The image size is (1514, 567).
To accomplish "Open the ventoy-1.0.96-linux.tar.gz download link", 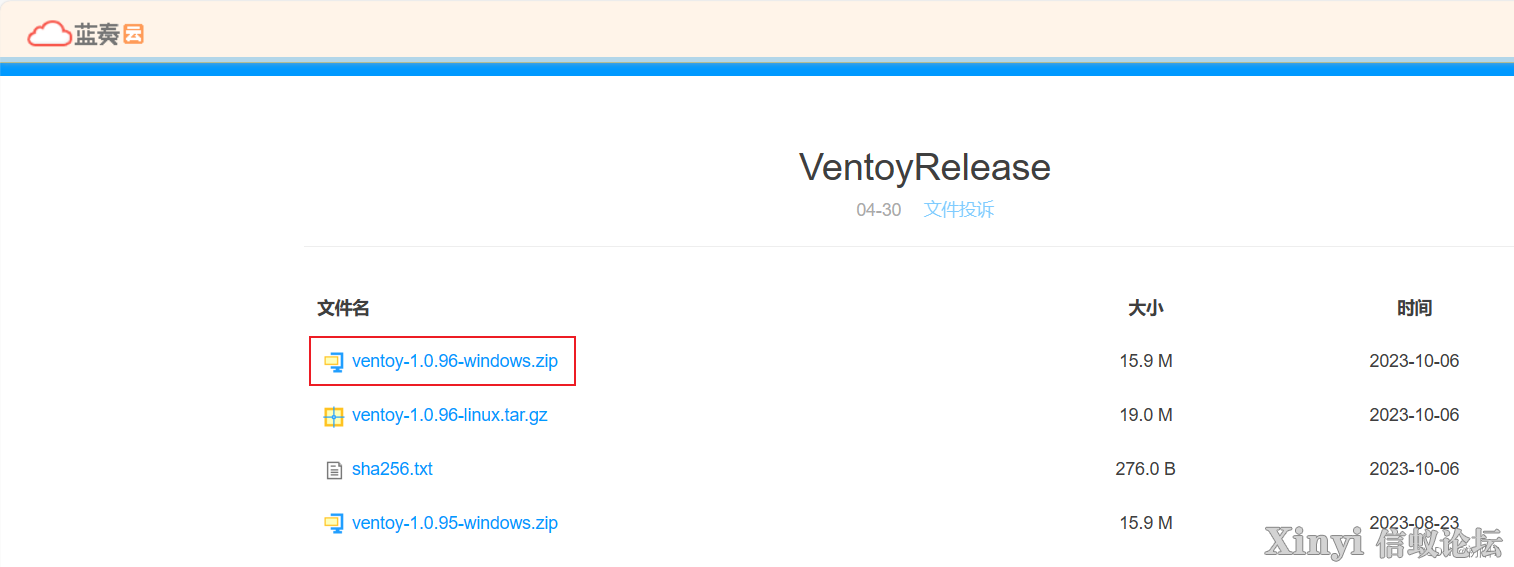I will (450, 415).
